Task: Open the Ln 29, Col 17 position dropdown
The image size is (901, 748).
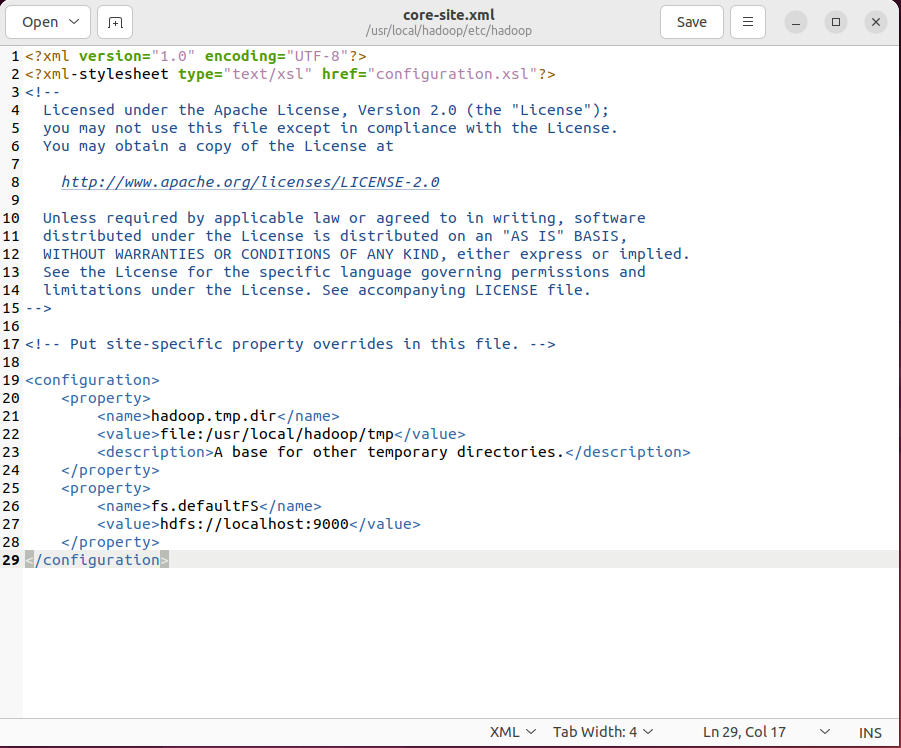Action: tap(765, 732)
